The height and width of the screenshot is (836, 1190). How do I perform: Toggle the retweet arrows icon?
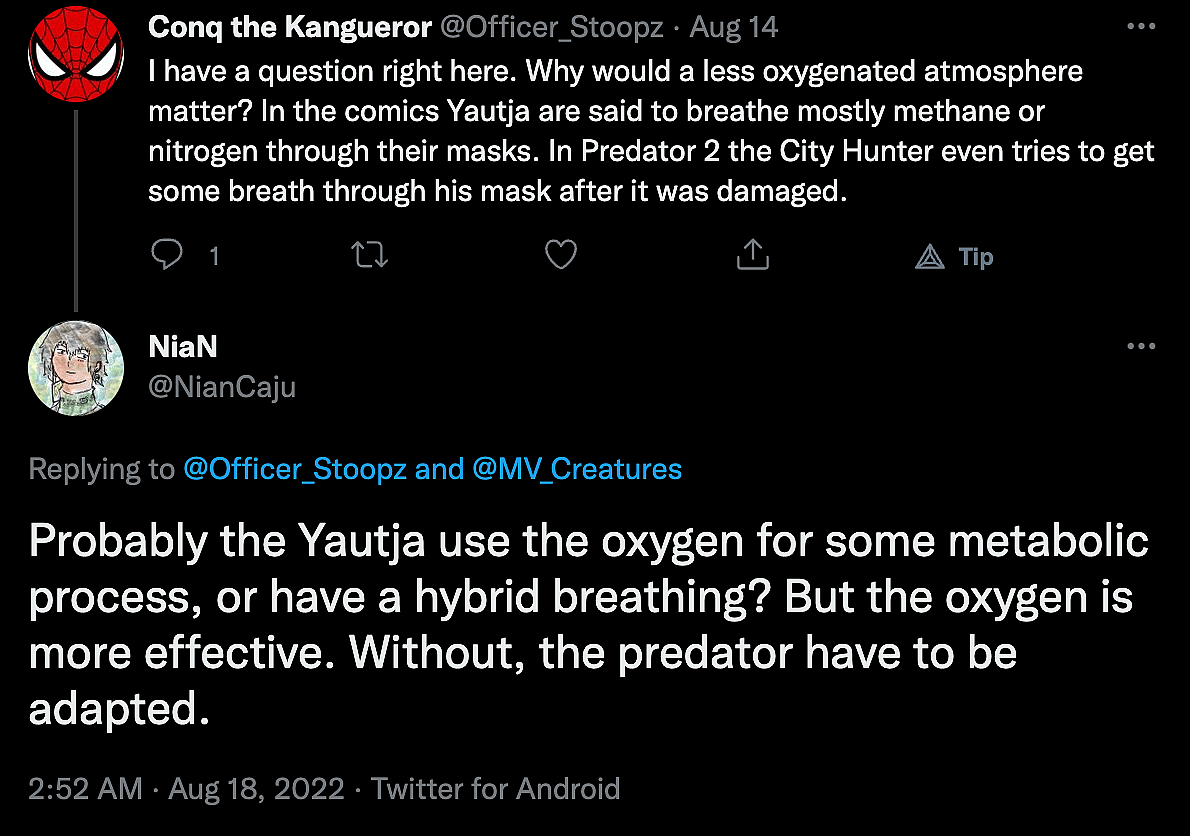click(371, 256)
